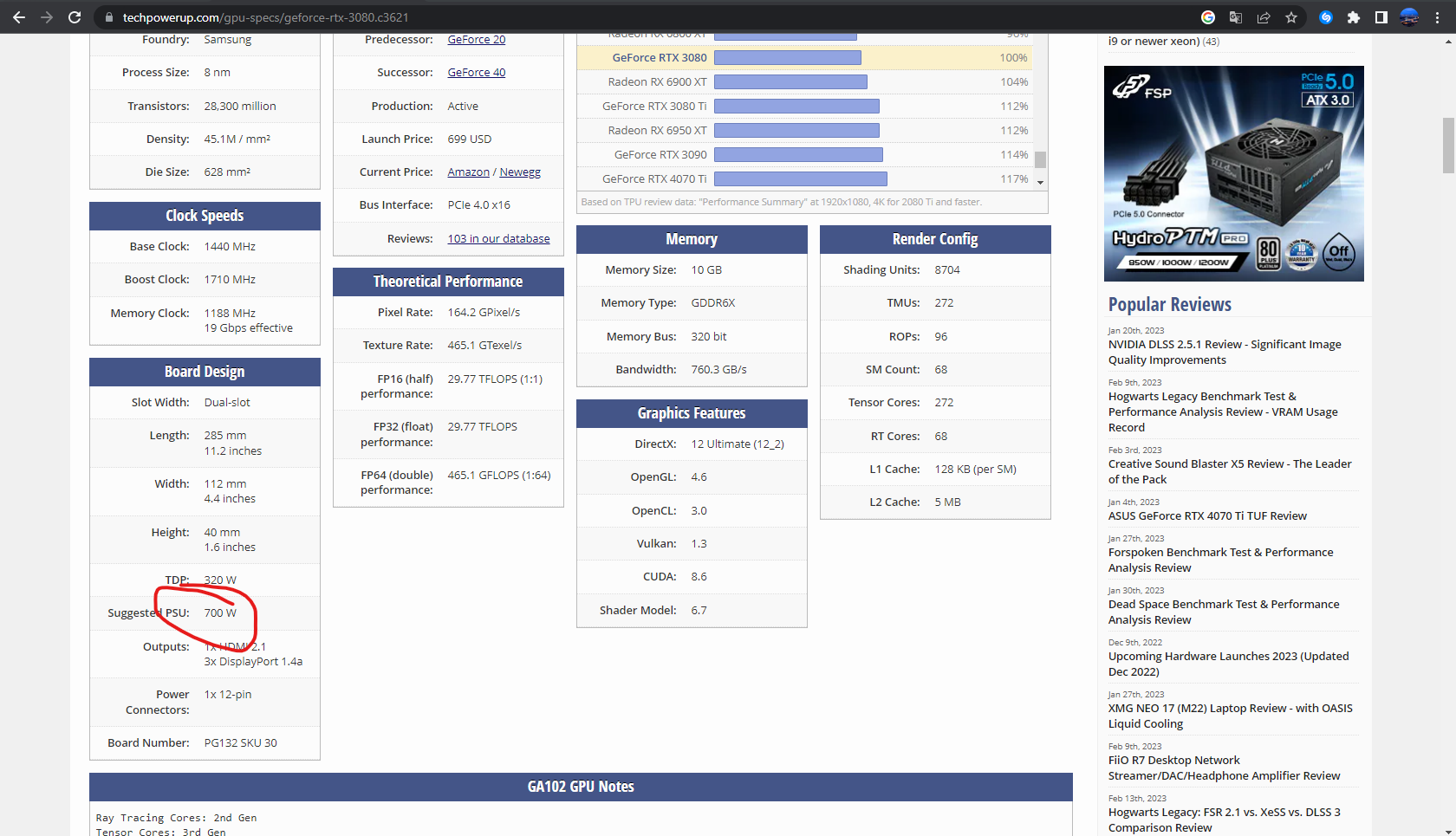Open the FSP Hydro PTM Pro advertisement
Screen dimensions: 1456x836
tap(1234, 173)
